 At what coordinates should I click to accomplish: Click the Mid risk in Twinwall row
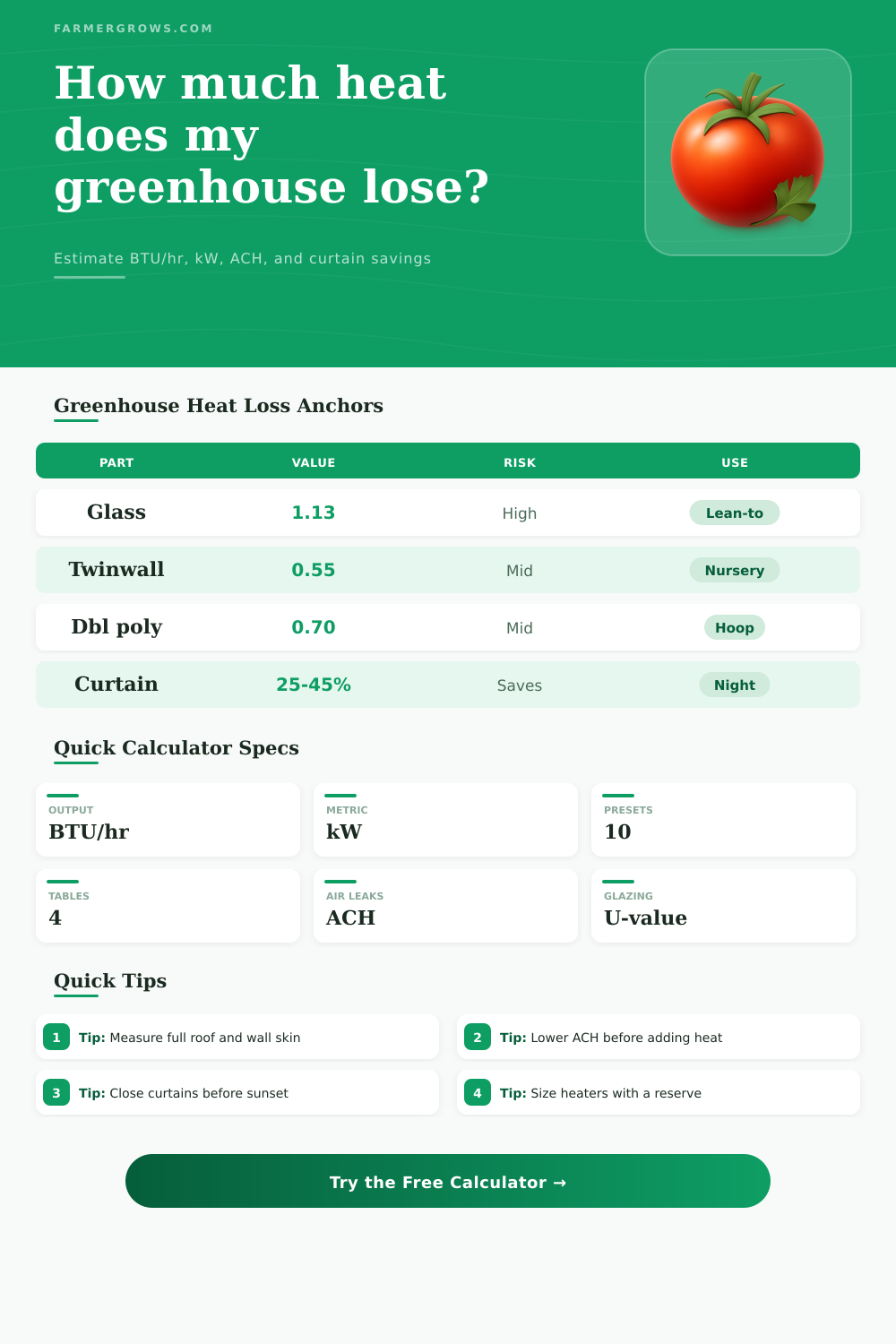(520, 571)
